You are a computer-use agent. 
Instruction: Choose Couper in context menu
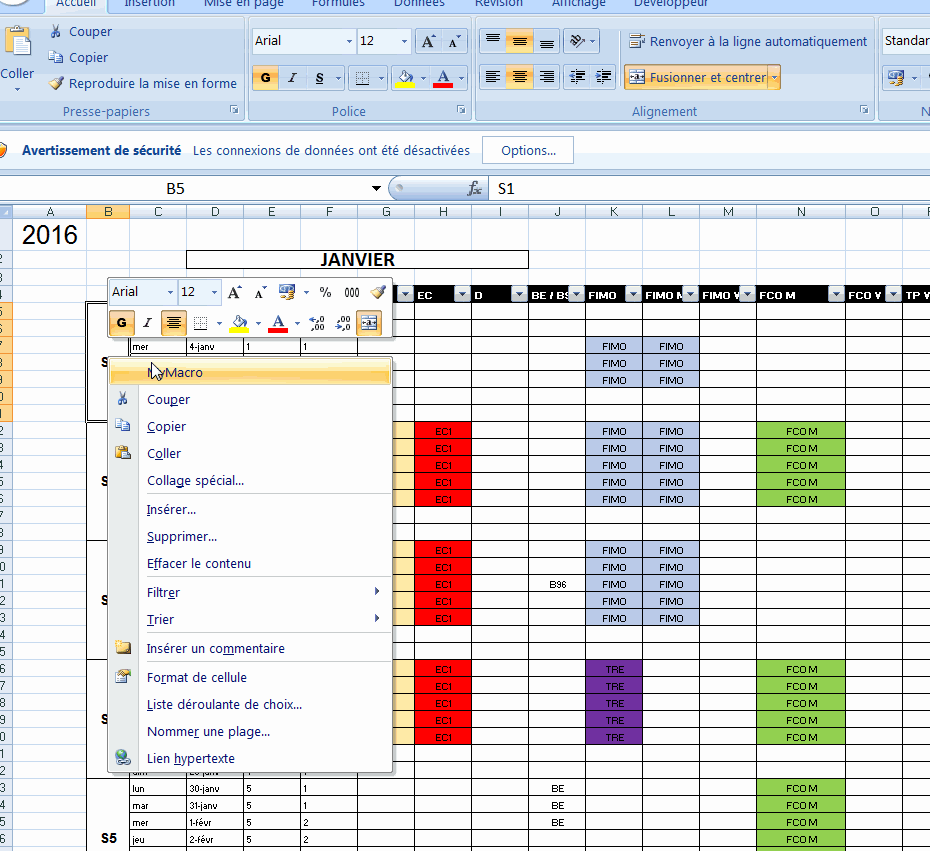click(x=250, y=400)
